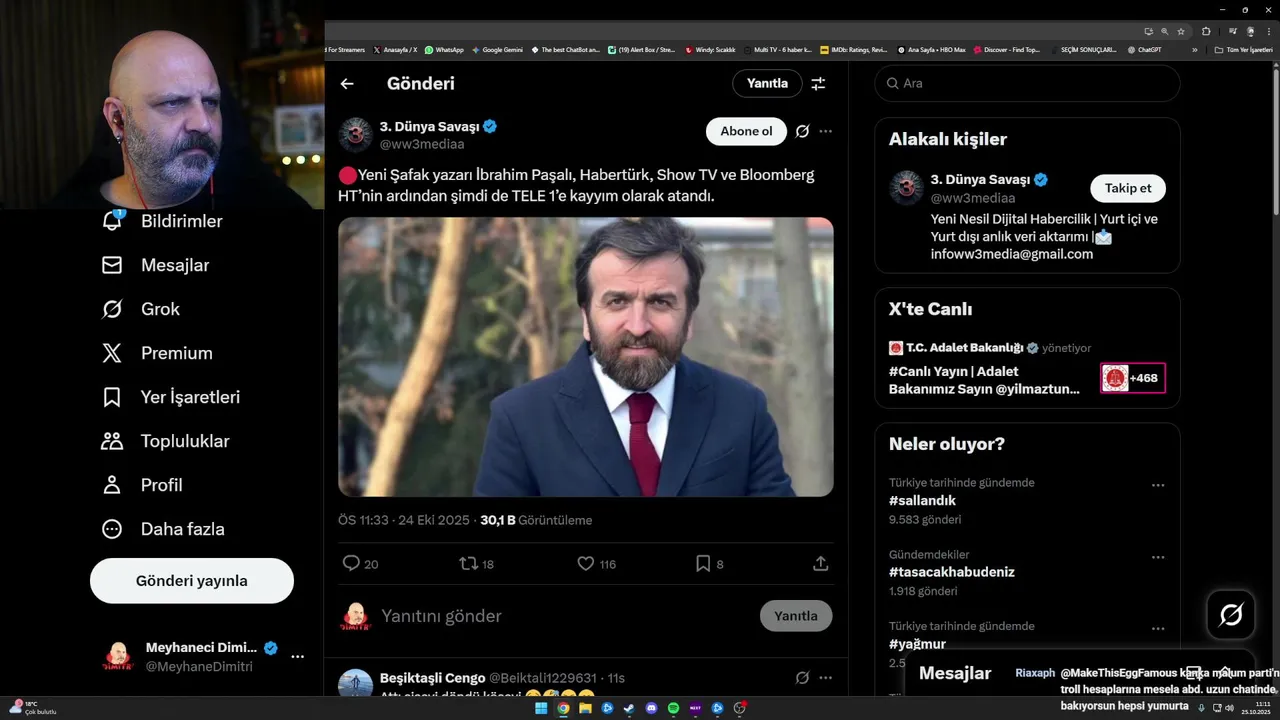Open the #sallandık trending topic

coord(922,501)
